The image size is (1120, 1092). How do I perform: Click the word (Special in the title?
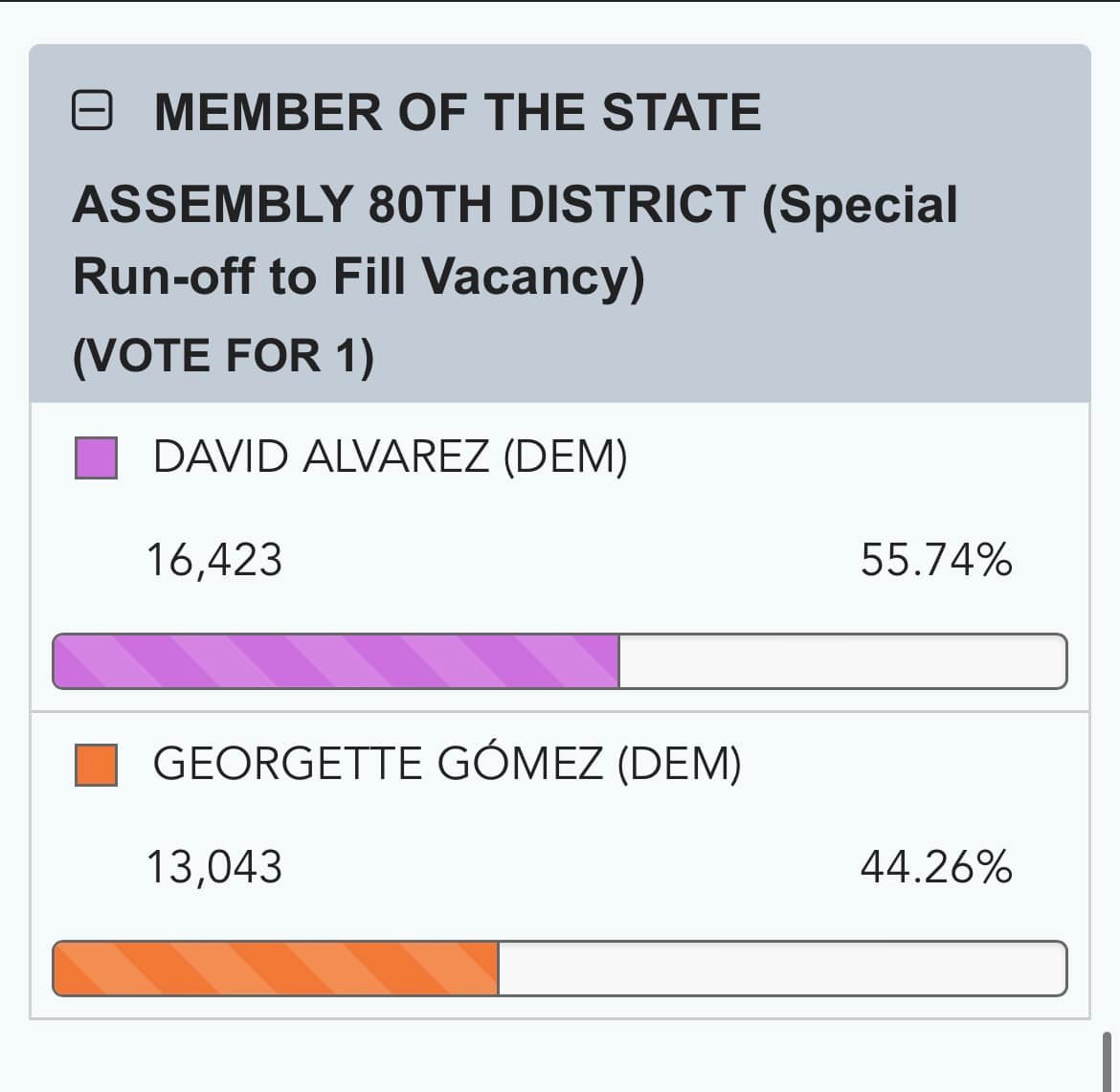point(860,205)
